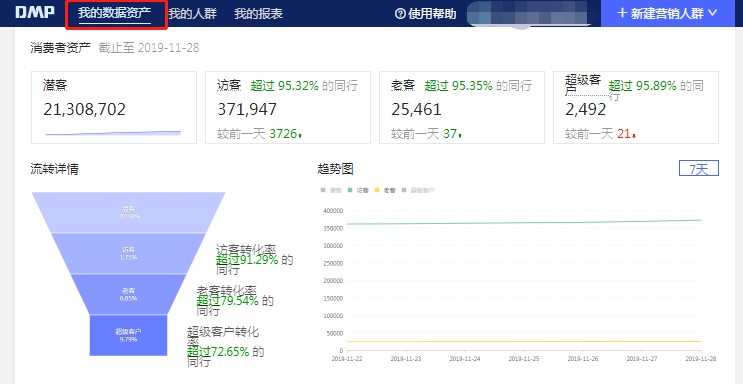This screenshot has height=384, width=743.
Task: Click the 2019-11-28 axis label
Action: point(700,359)
